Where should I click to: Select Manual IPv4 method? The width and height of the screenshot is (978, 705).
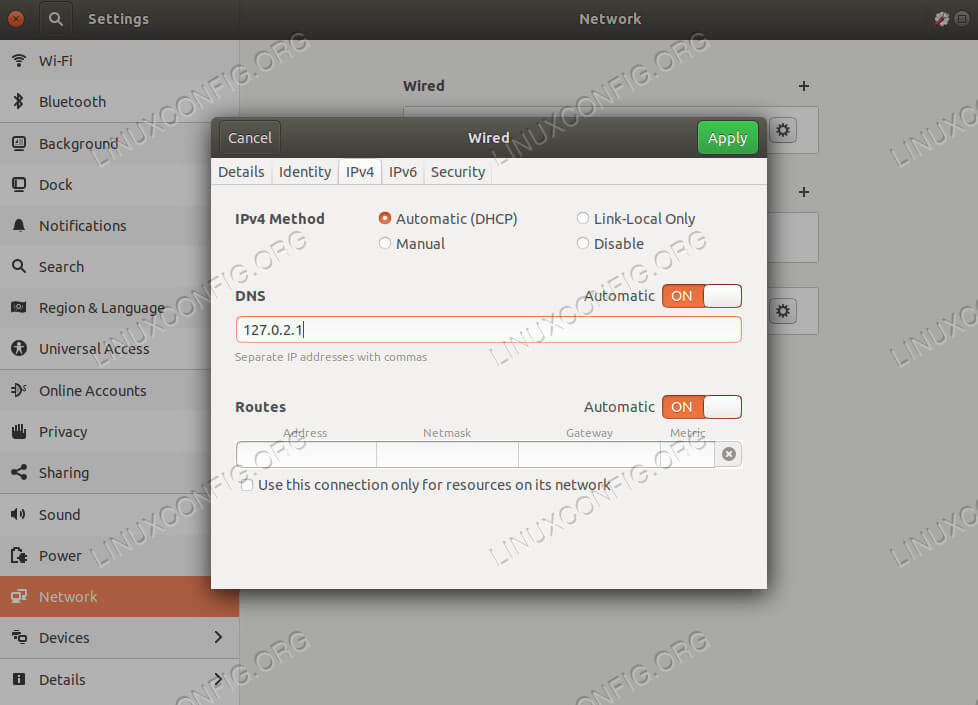click(412, 244)
